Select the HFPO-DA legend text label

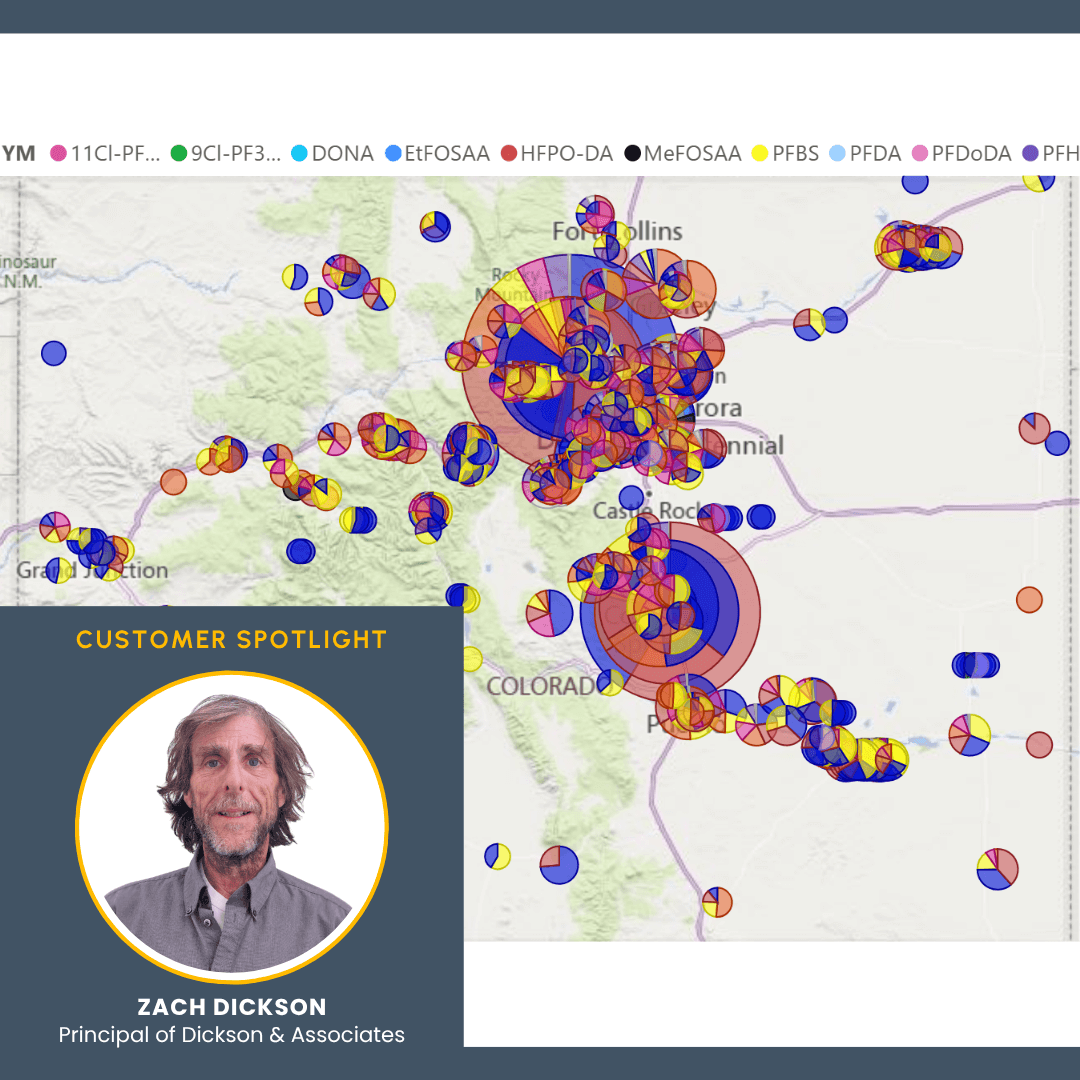tap(565, 153)
